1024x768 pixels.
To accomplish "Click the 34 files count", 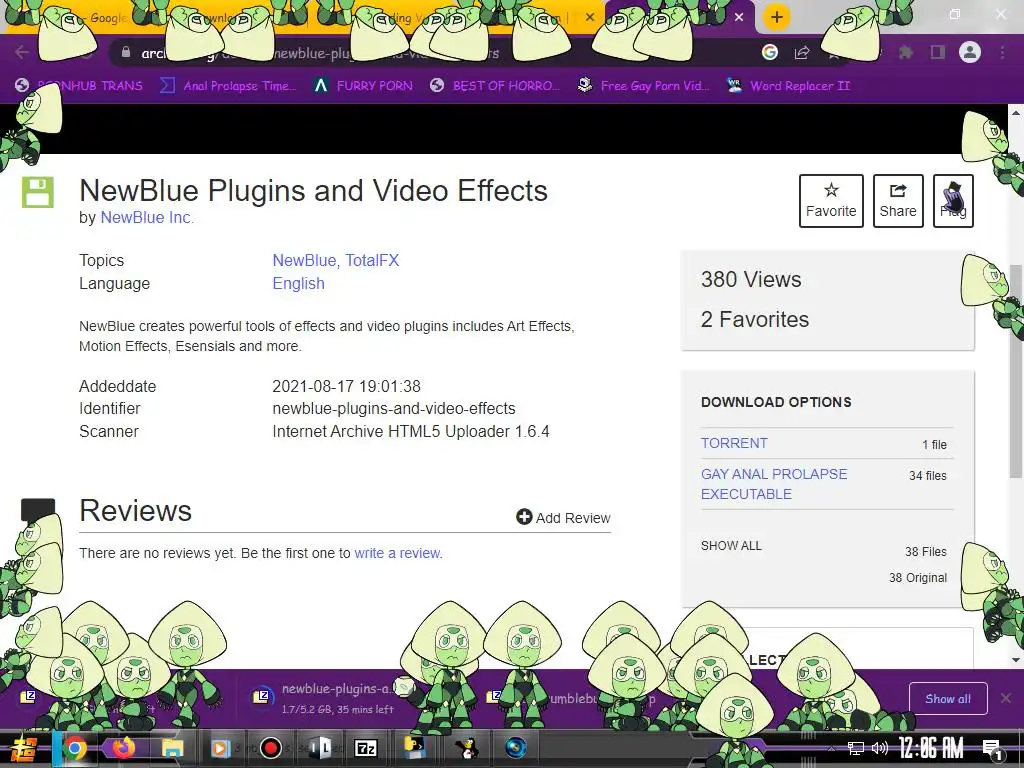I will (927, 475).
